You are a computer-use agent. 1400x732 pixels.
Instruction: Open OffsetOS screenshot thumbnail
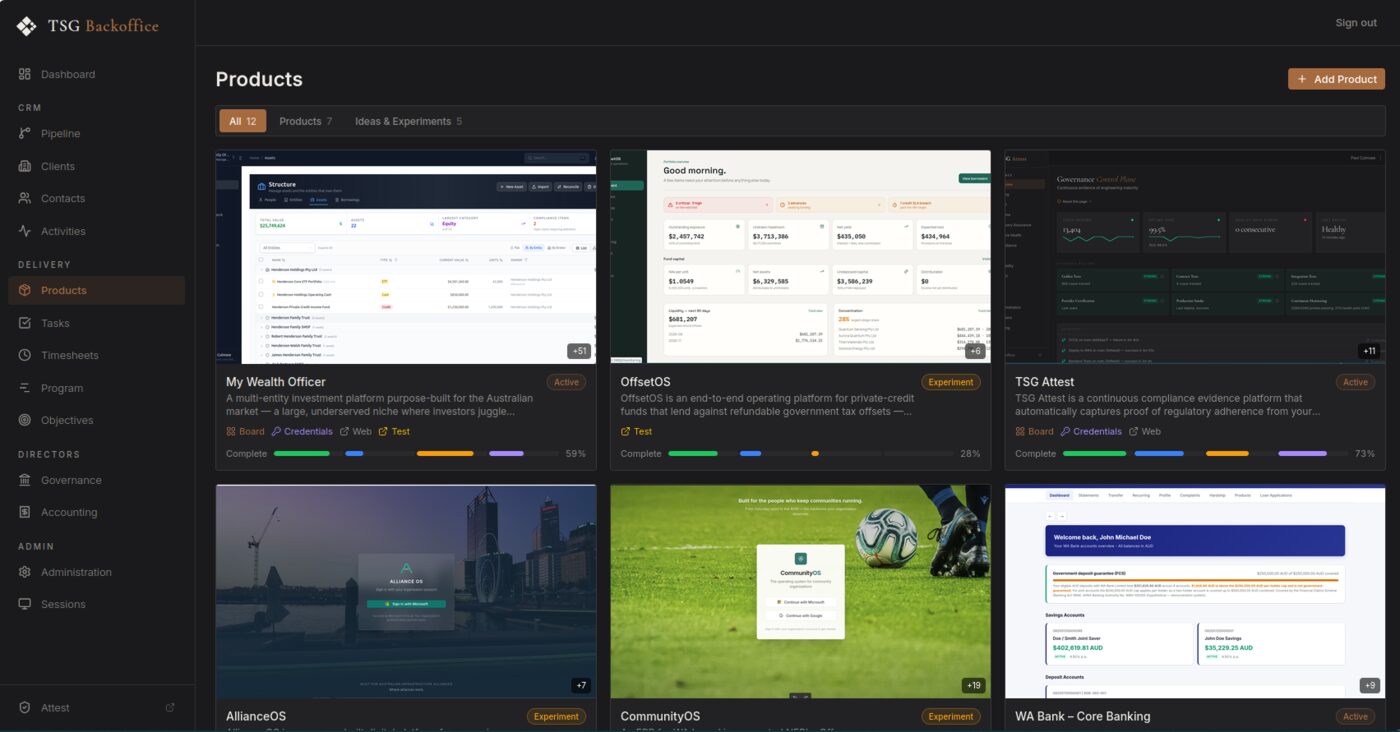(801, 257)
